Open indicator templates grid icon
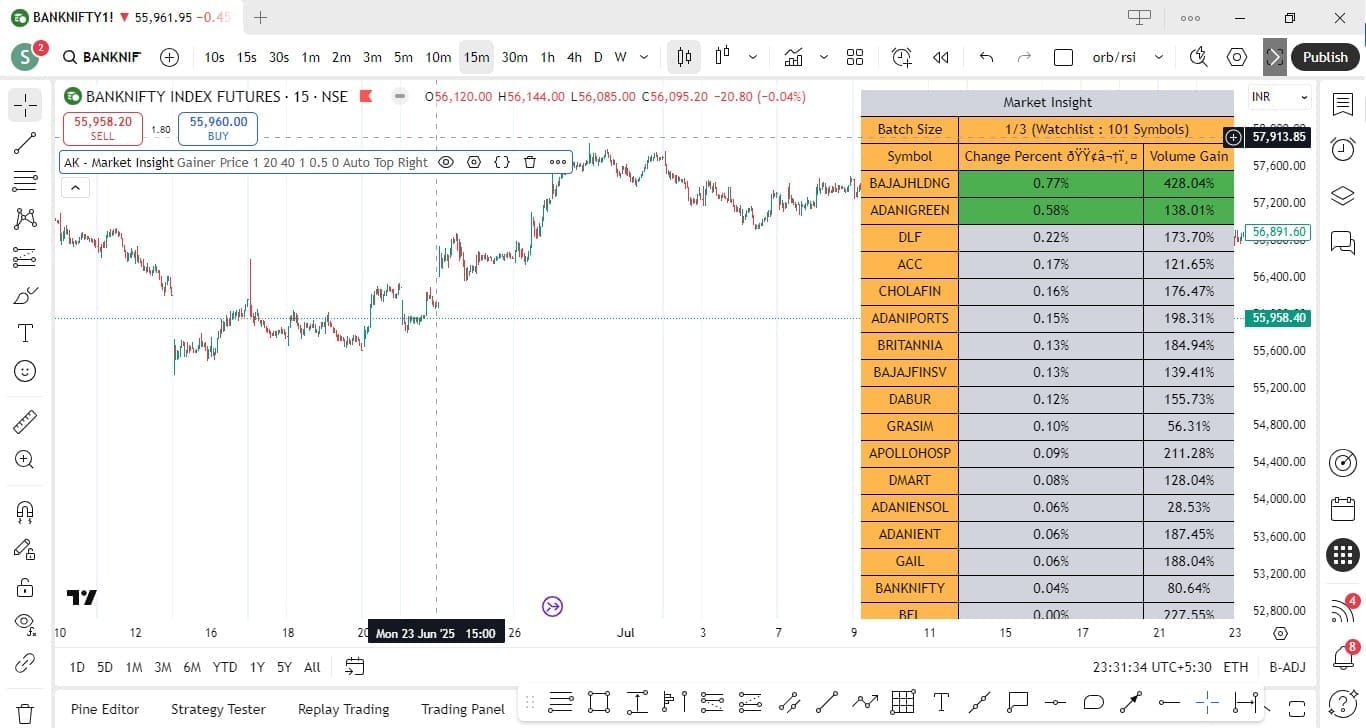The image size is (1366, 728). tap(855, 57)
